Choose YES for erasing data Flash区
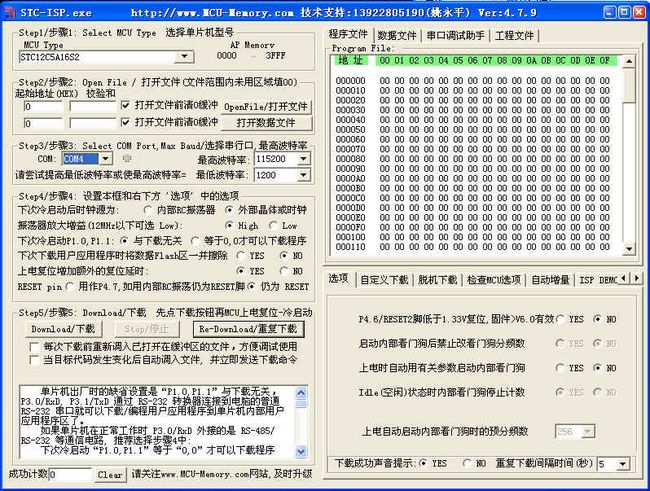The height and width of the screenshot is (491, 650). coord(240,255)
